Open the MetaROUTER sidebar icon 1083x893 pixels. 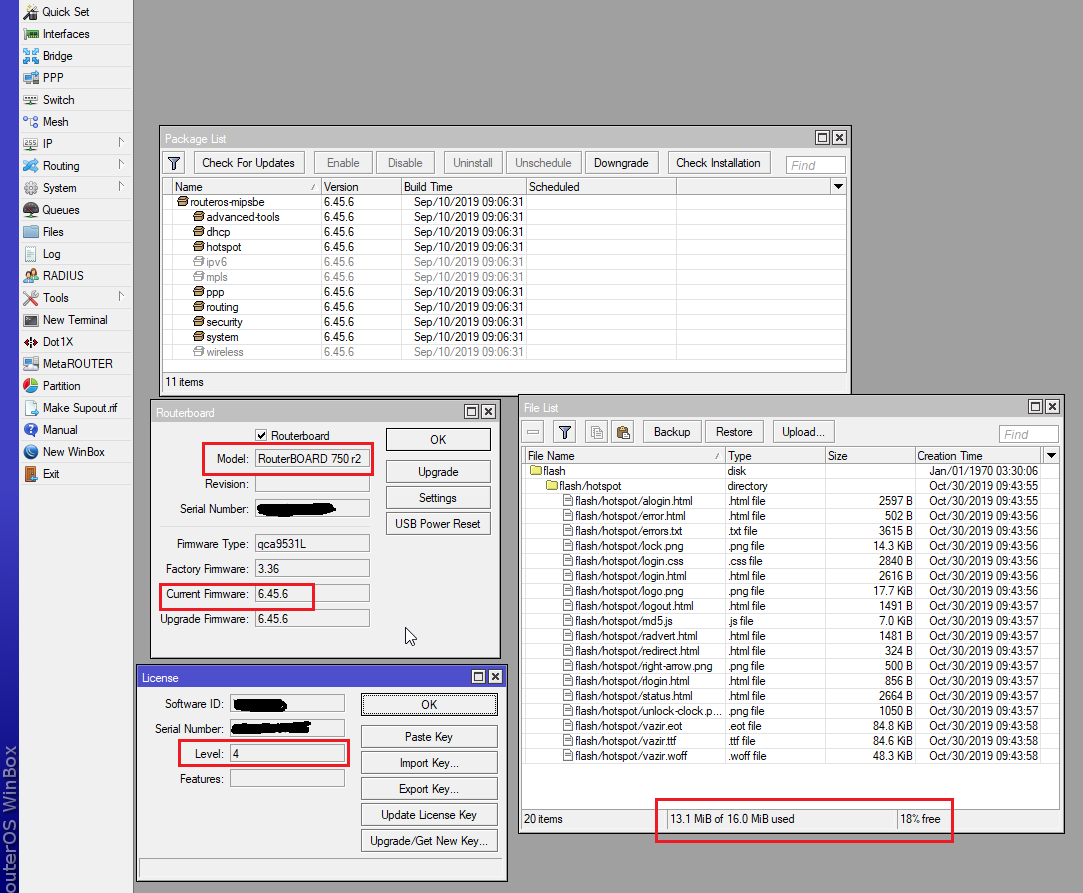31,364
